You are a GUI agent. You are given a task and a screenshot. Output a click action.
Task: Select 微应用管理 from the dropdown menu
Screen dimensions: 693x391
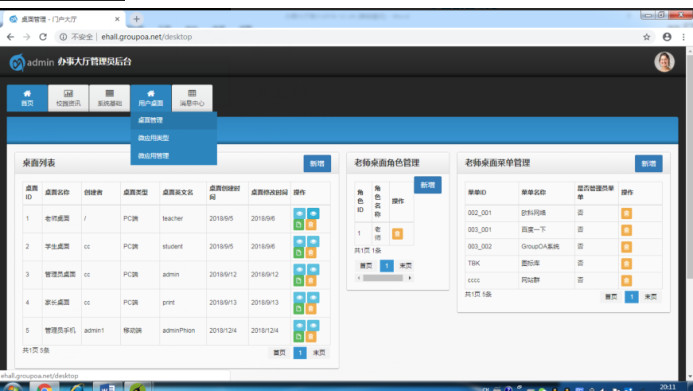click(153, 156)
